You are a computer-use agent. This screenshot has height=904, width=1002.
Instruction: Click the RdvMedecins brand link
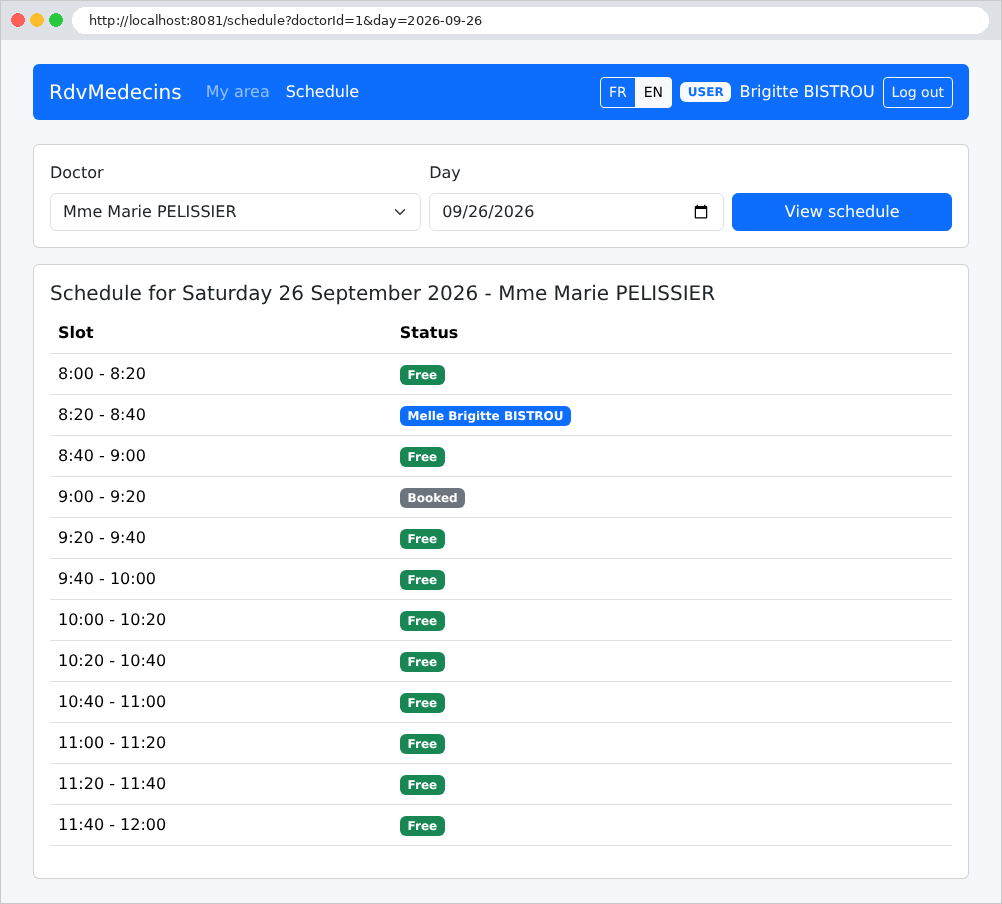[115, 91]
